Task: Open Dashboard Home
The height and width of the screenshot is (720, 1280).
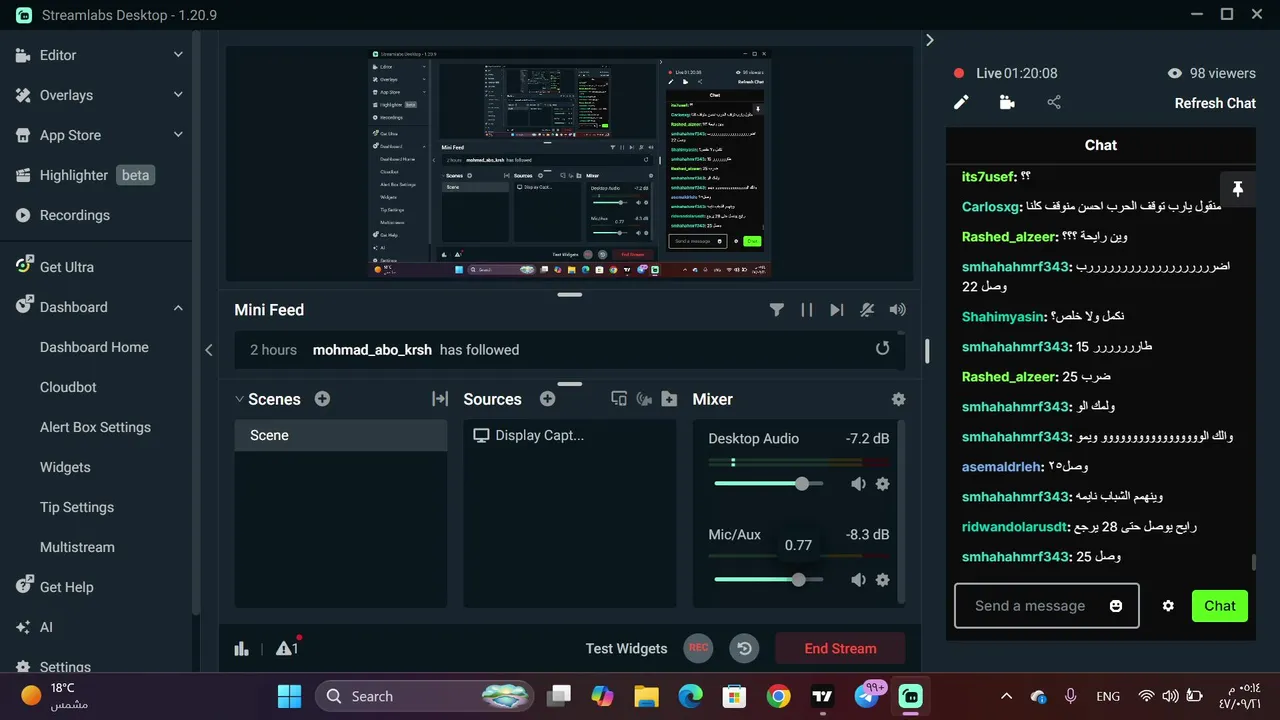Action: [x=94, y=347]
